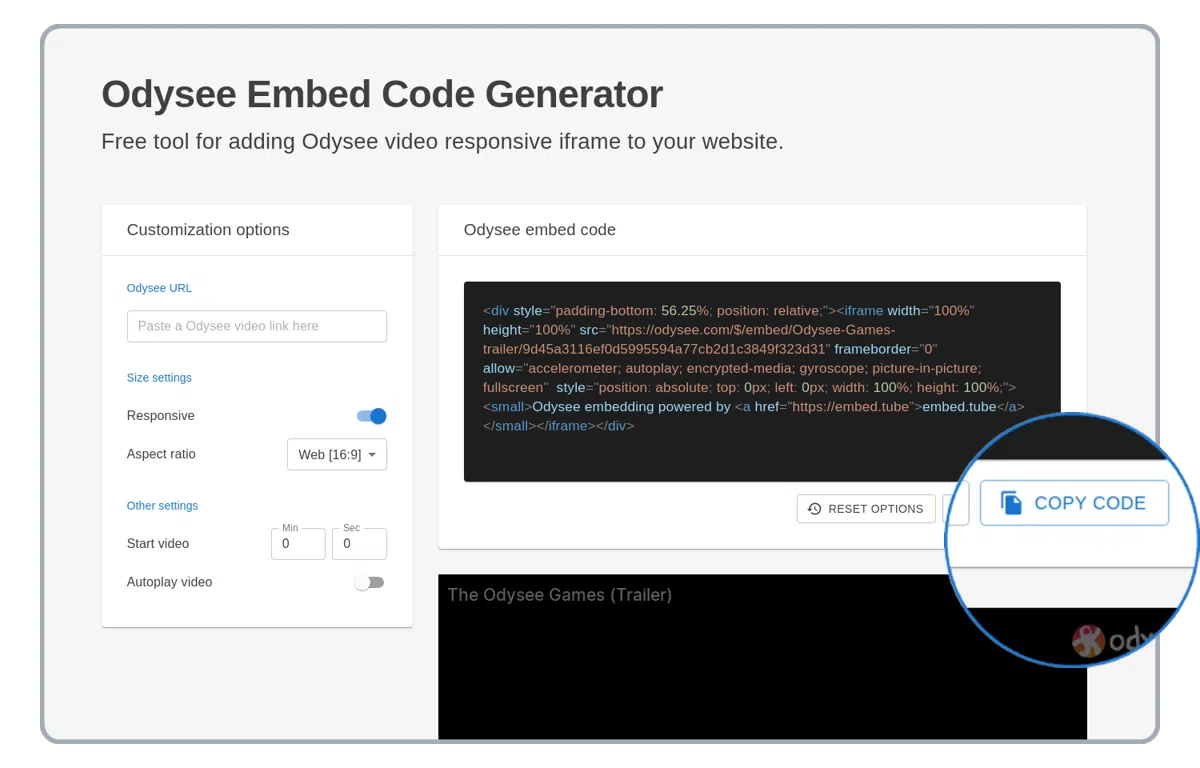Click the Odysee URL input field

[x=256, y=326]
